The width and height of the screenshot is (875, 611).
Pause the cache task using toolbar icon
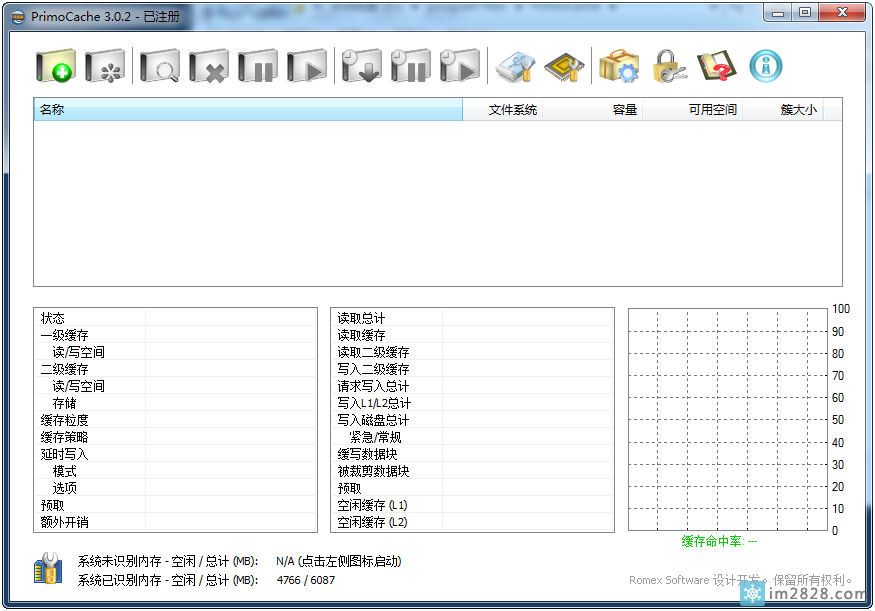point(258,67)
